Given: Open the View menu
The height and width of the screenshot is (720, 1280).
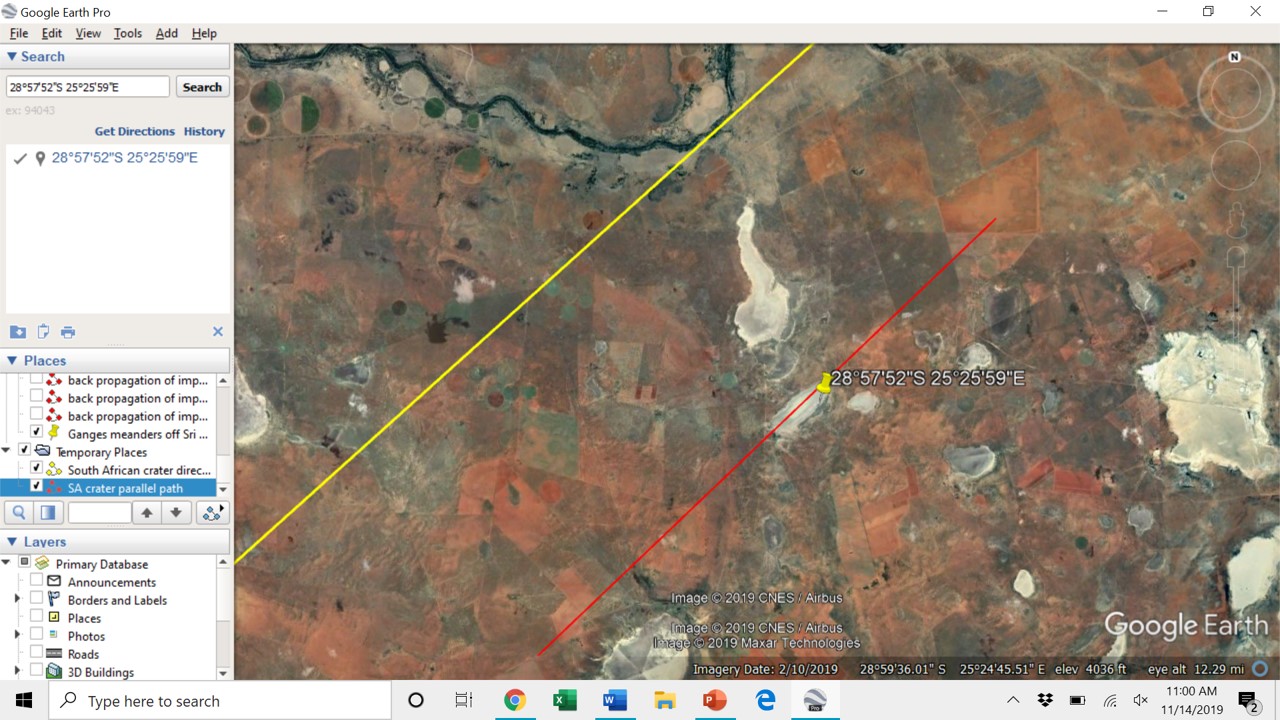Looking at the screenshot, I should (88, 33).
